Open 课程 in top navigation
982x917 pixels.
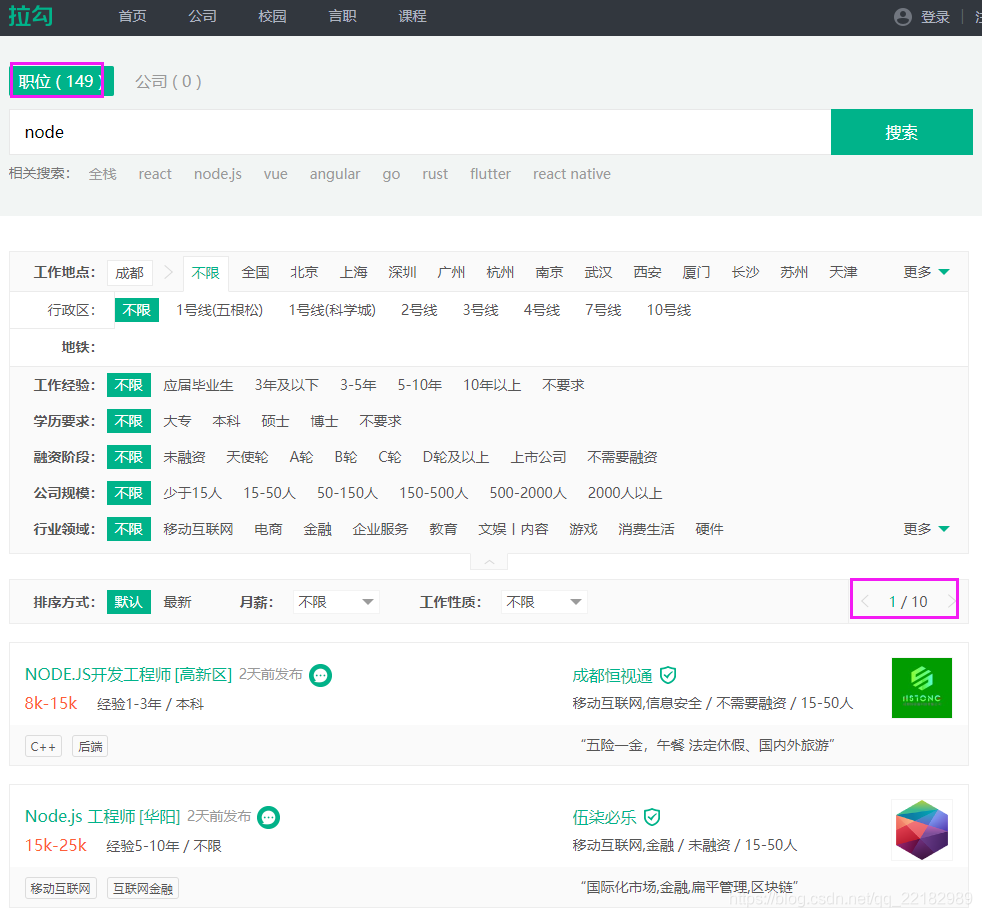(412, 16)
